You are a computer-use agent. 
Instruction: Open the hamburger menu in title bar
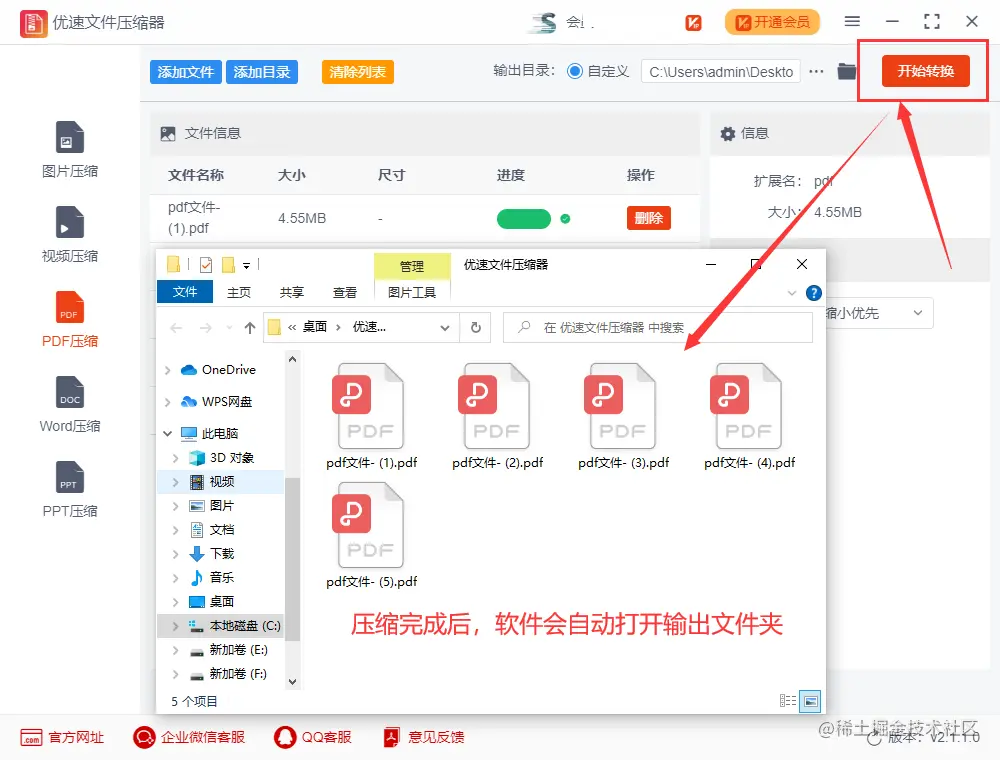tap(852, 22)
